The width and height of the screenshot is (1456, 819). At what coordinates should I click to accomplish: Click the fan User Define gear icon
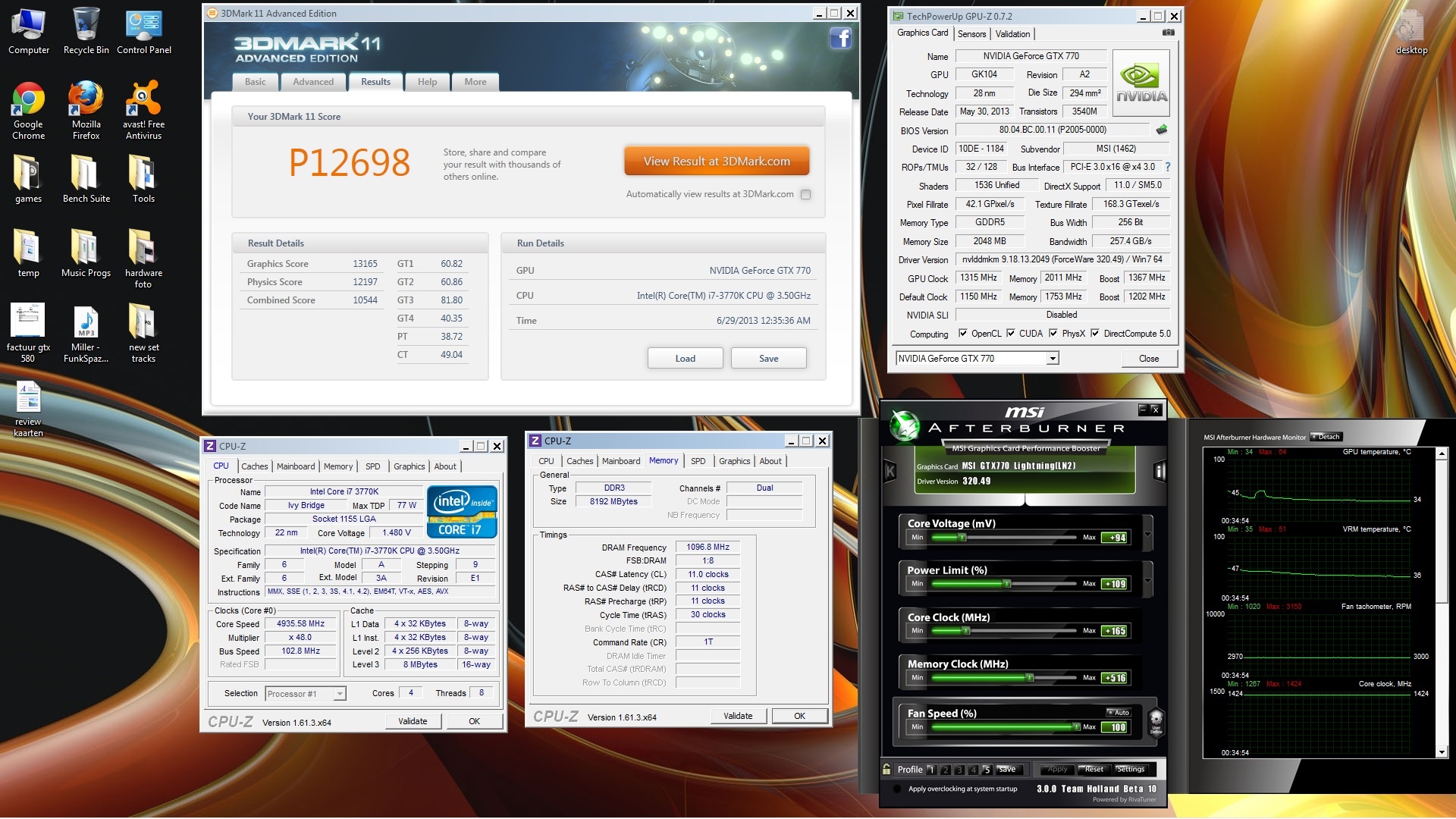(1156, 720)
